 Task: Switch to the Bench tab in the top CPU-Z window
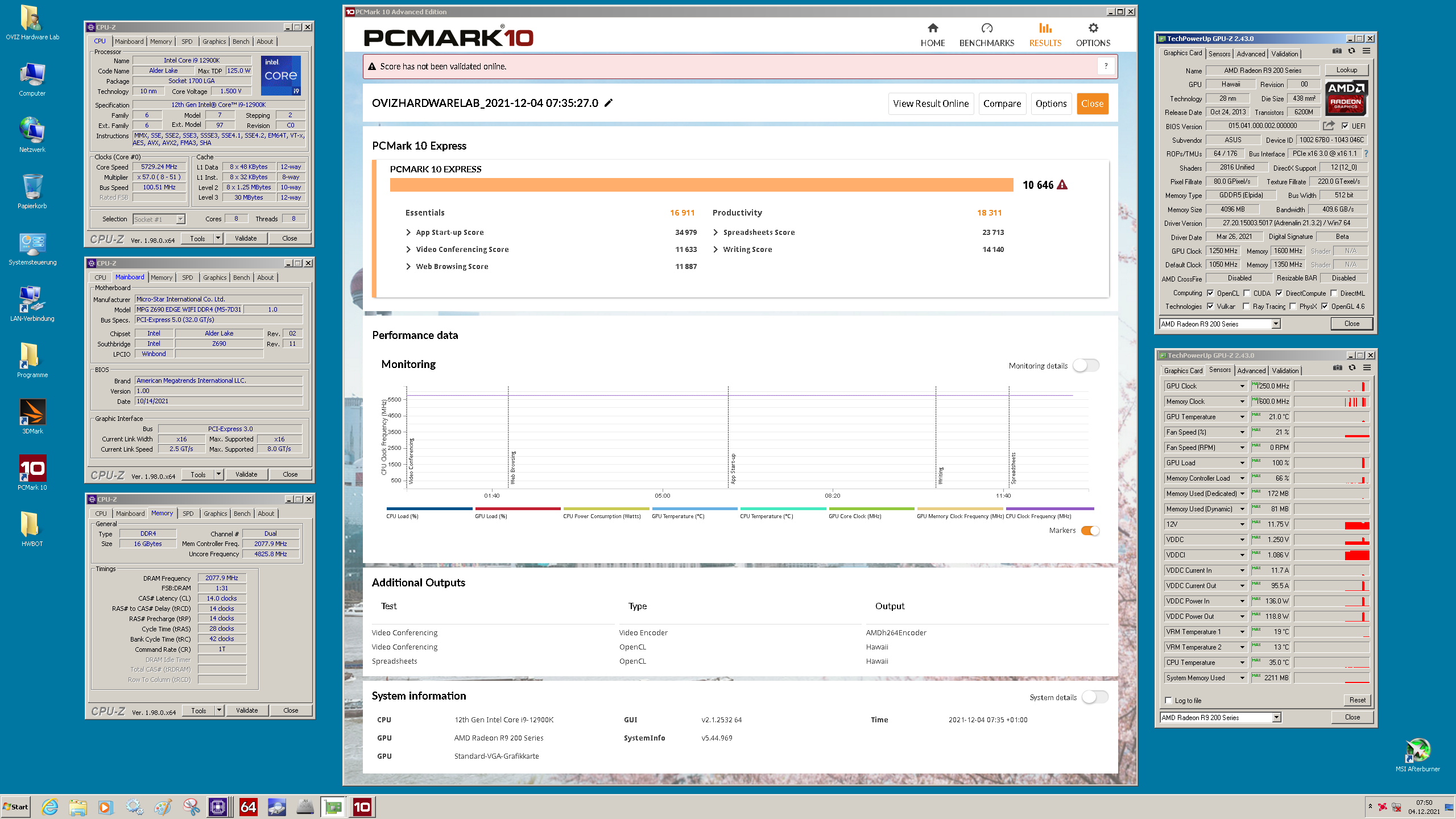coord(241,42)
